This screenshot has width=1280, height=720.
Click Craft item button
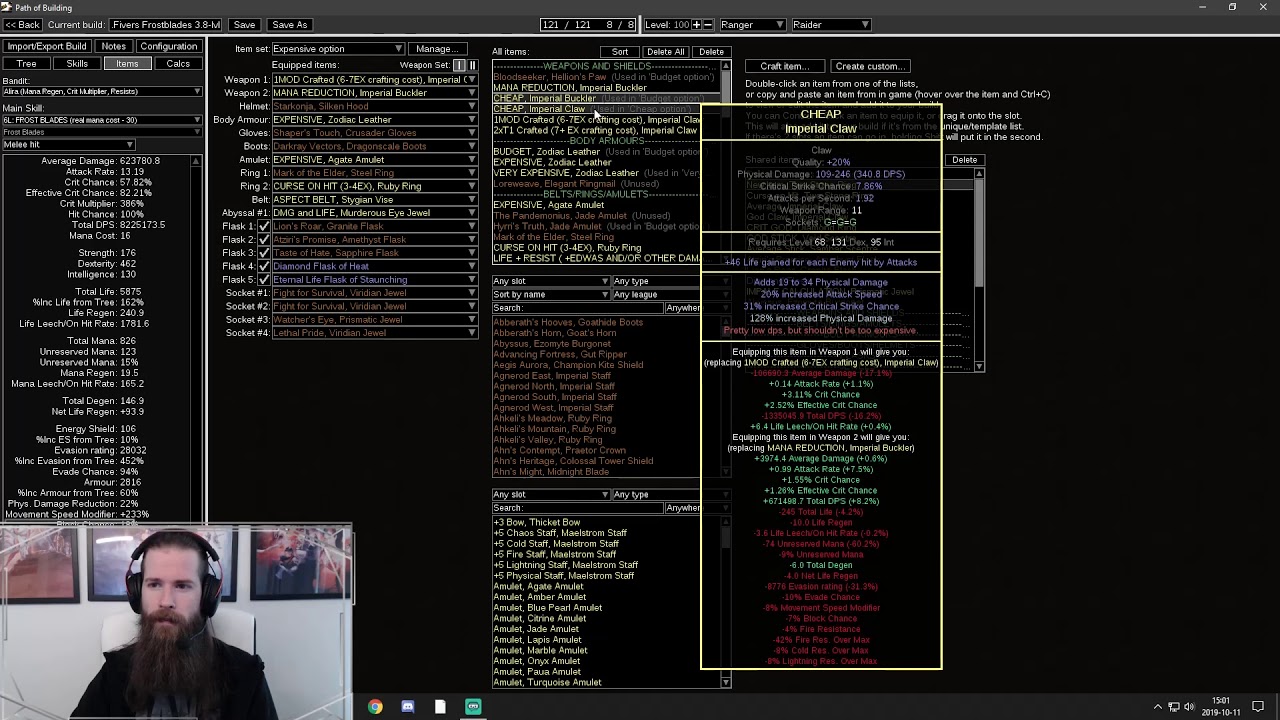click(784, 67)
